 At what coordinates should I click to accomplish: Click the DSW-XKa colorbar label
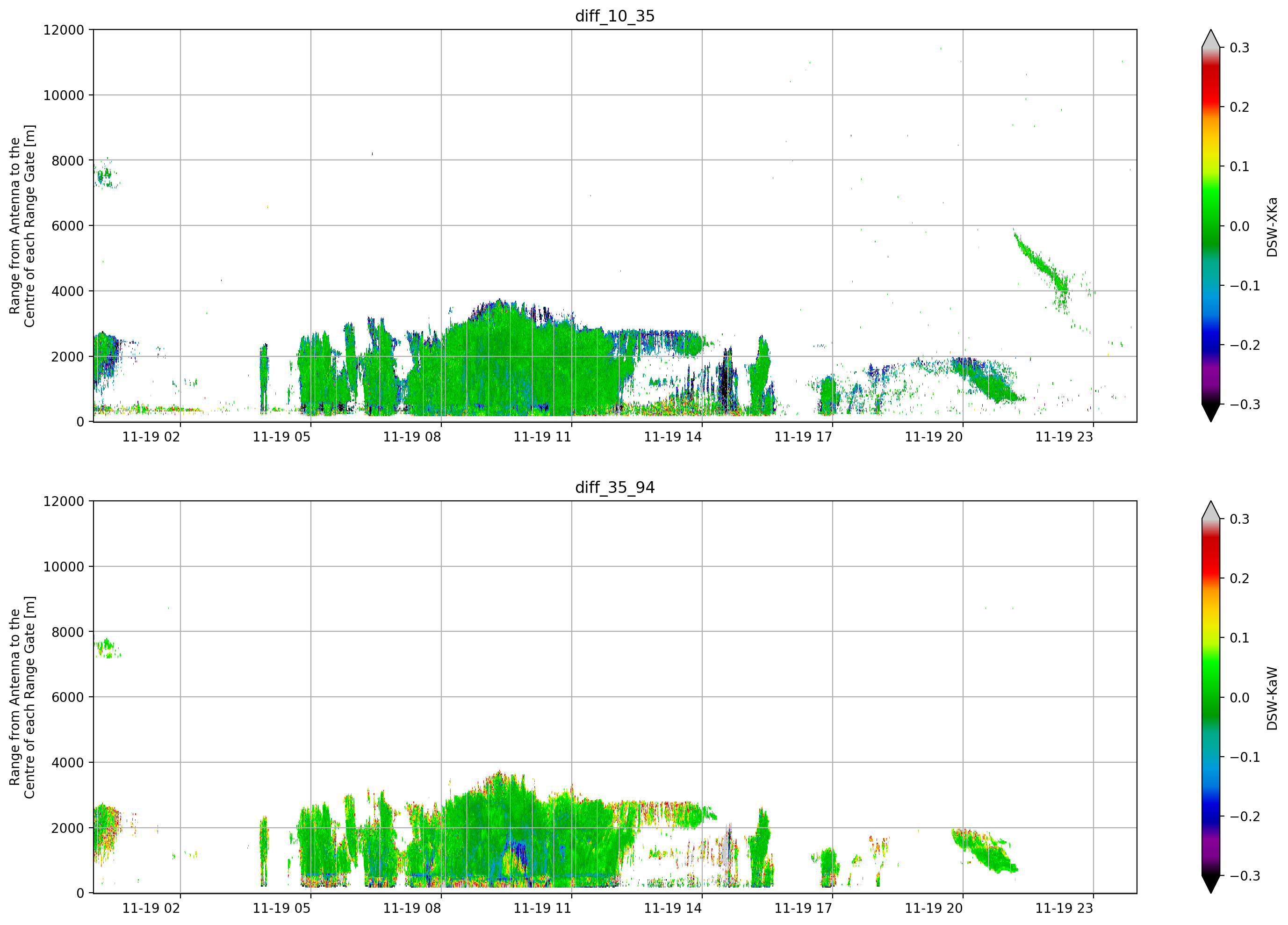tap(1272, 227)
